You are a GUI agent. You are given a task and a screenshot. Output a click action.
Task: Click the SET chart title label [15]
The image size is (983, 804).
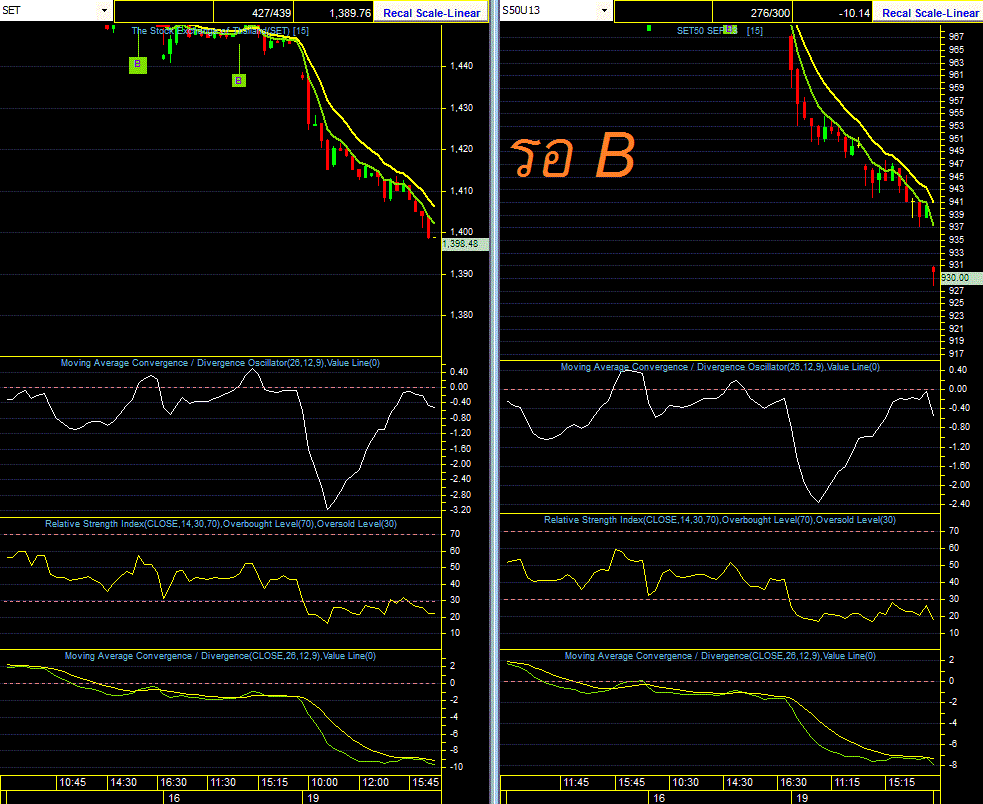220,31
